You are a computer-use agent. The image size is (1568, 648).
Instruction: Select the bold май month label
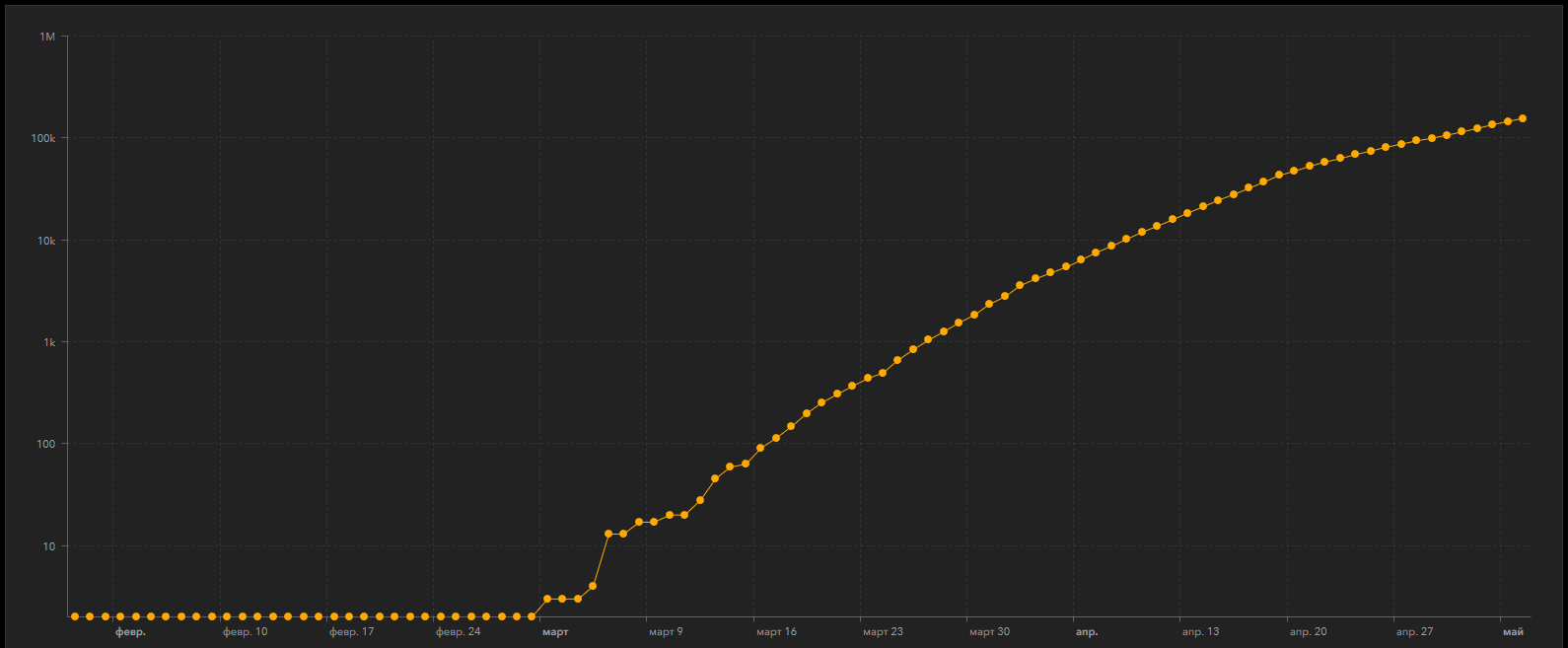(1513, 632)
